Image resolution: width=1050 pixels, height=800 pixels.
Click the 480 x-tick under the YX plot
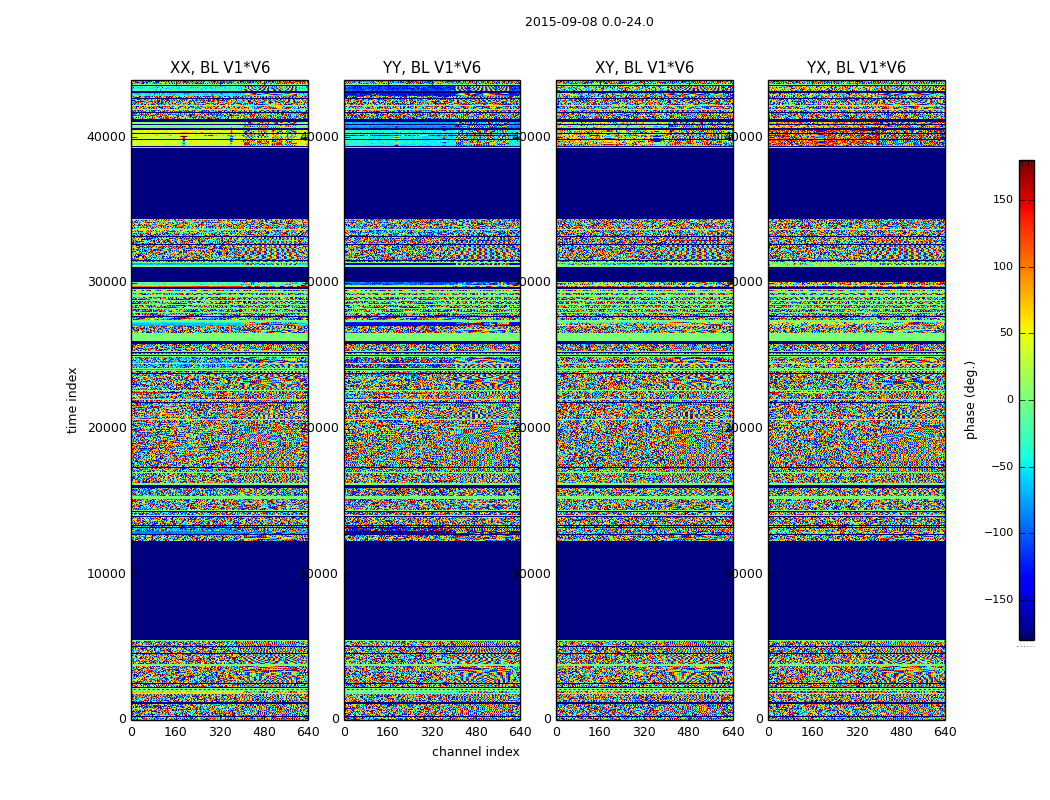(901, 732)
